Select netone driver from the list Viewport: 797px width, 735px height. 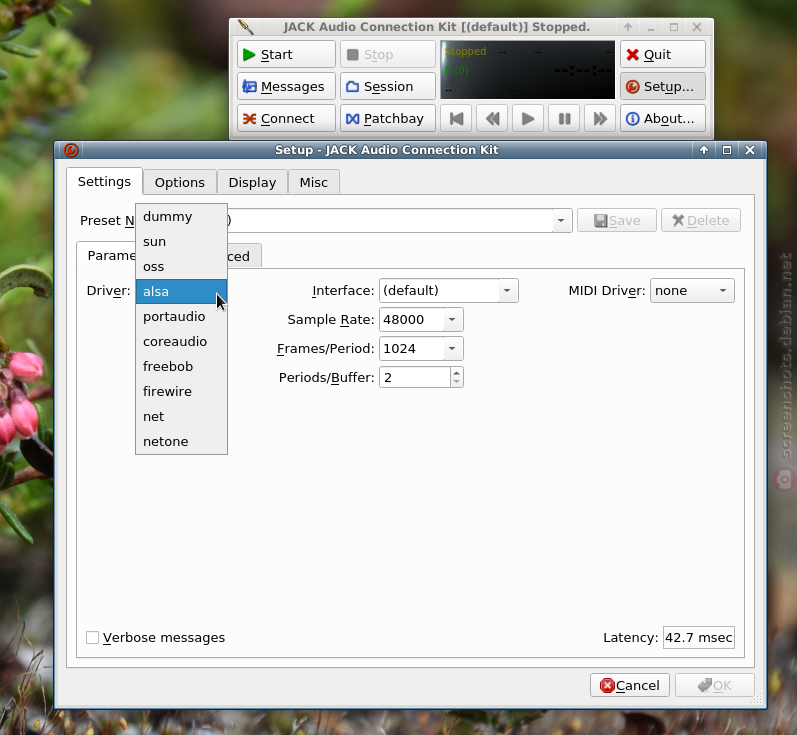click(x=181, y=441)
